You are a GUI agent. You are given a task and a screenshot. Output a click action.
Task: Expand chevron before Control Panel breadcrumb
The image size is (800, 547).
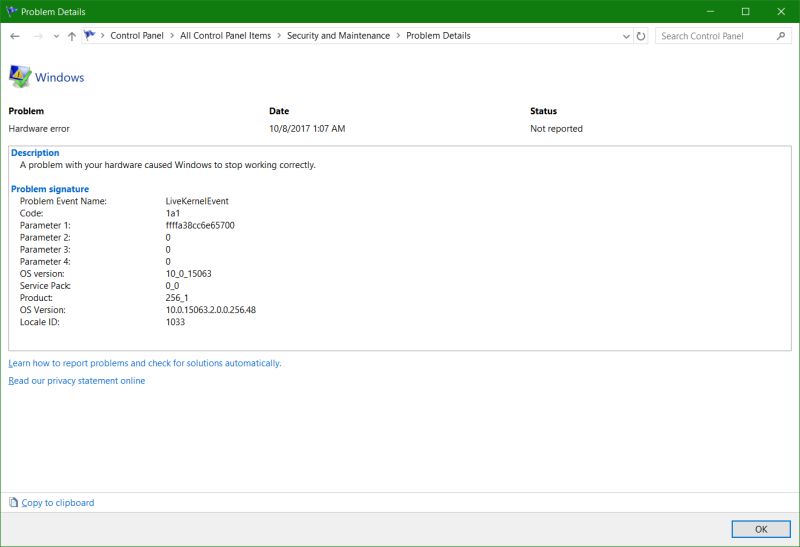coord(103,36)
